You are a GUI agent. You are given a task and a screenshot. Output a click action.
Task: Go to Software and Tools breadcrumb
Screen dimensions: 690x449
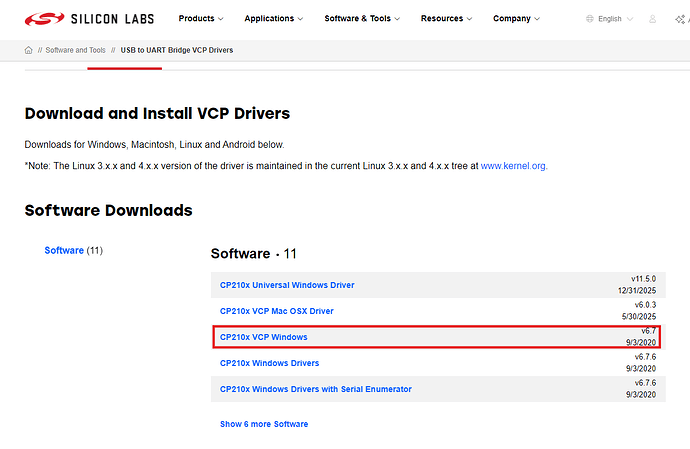coord(76,50)
